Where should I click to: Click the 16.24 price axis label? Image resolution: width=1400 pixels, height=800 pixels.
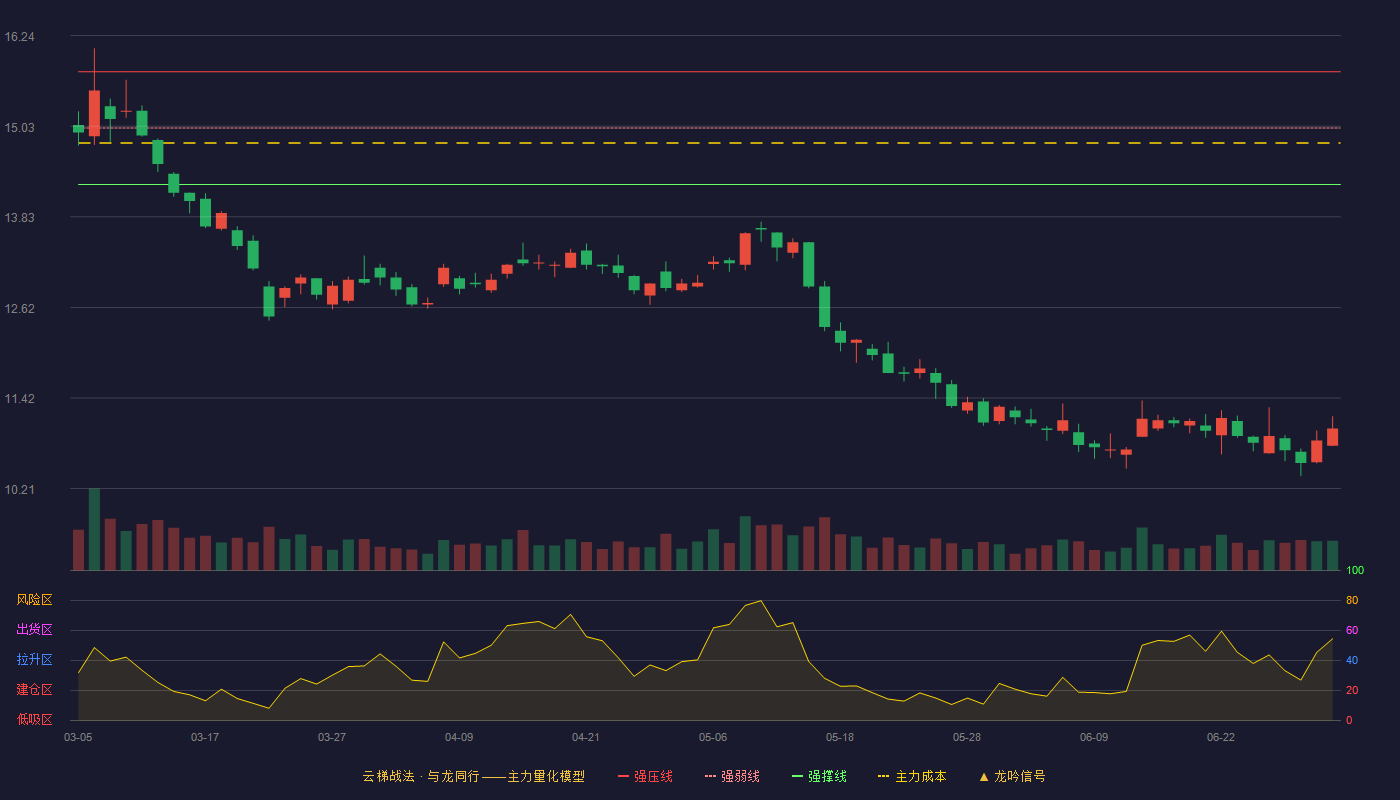pos(19,37)
